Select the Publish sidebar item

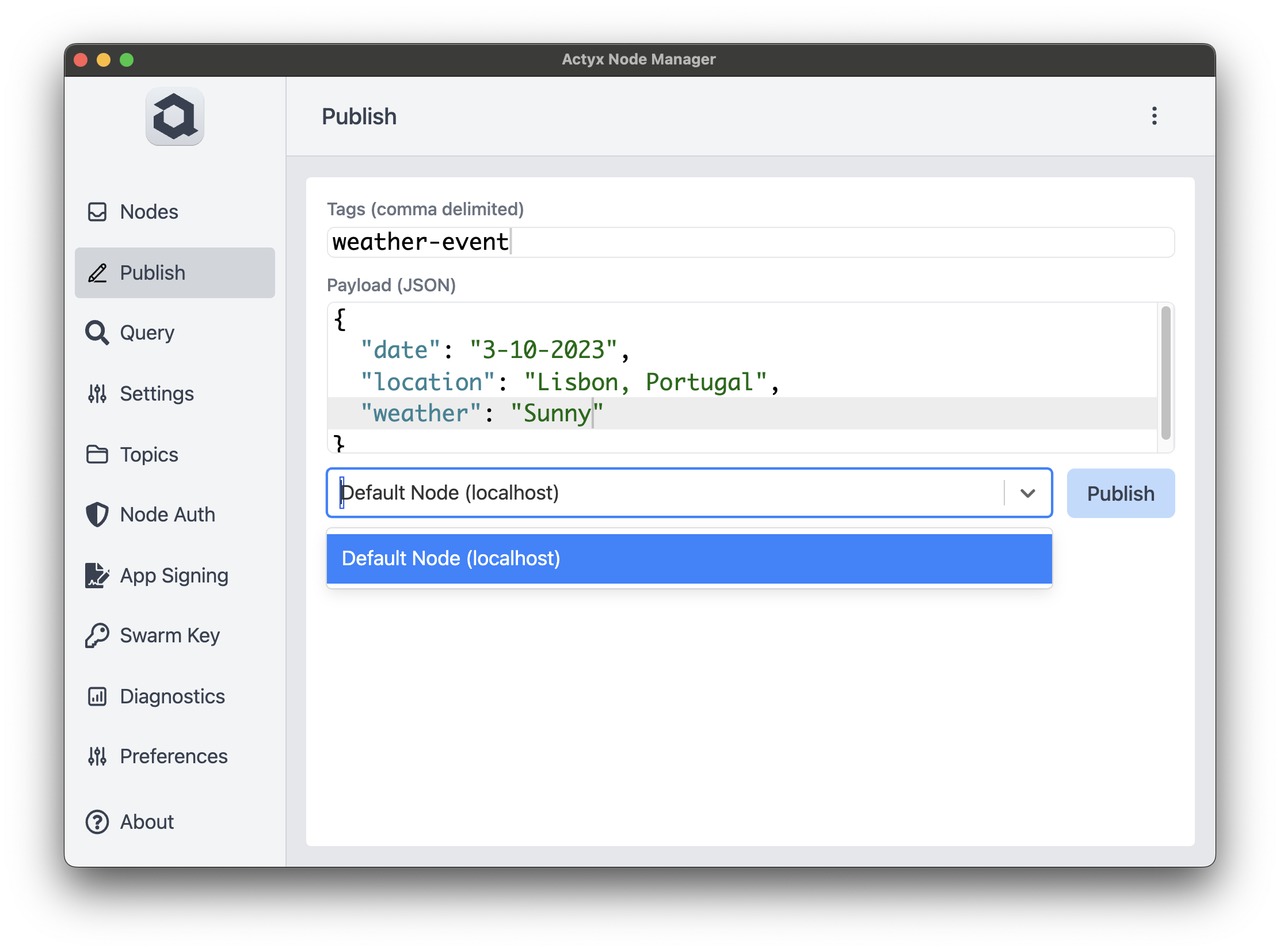click(x=174, y=273)
